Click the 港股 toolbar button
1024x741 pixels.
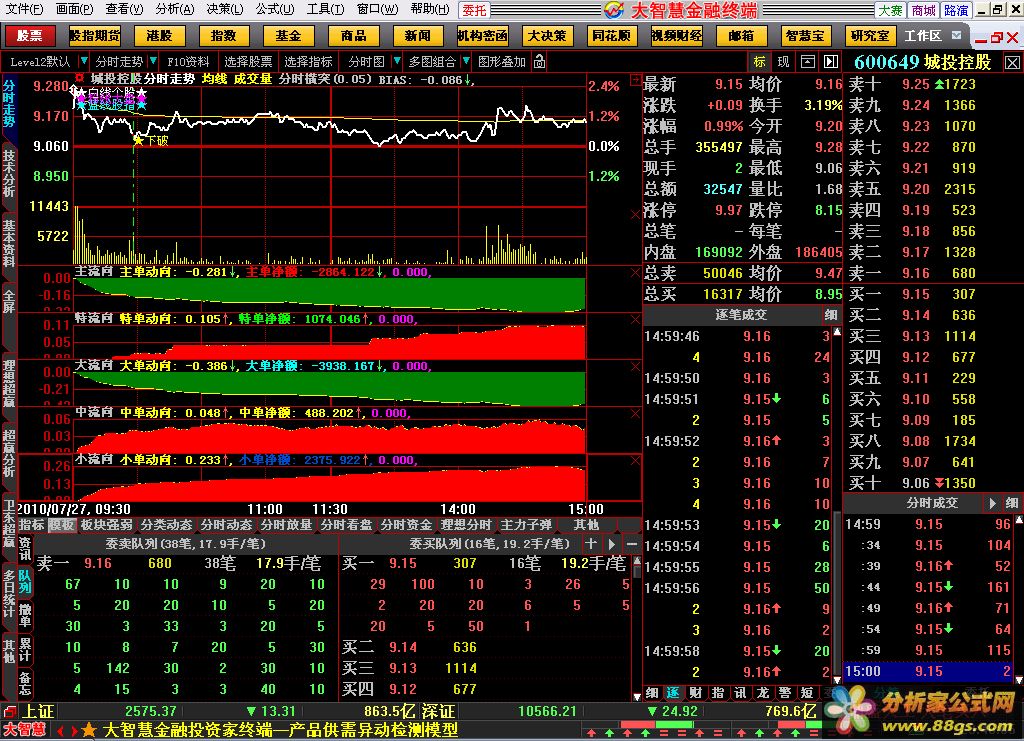(x=159, y=36)
